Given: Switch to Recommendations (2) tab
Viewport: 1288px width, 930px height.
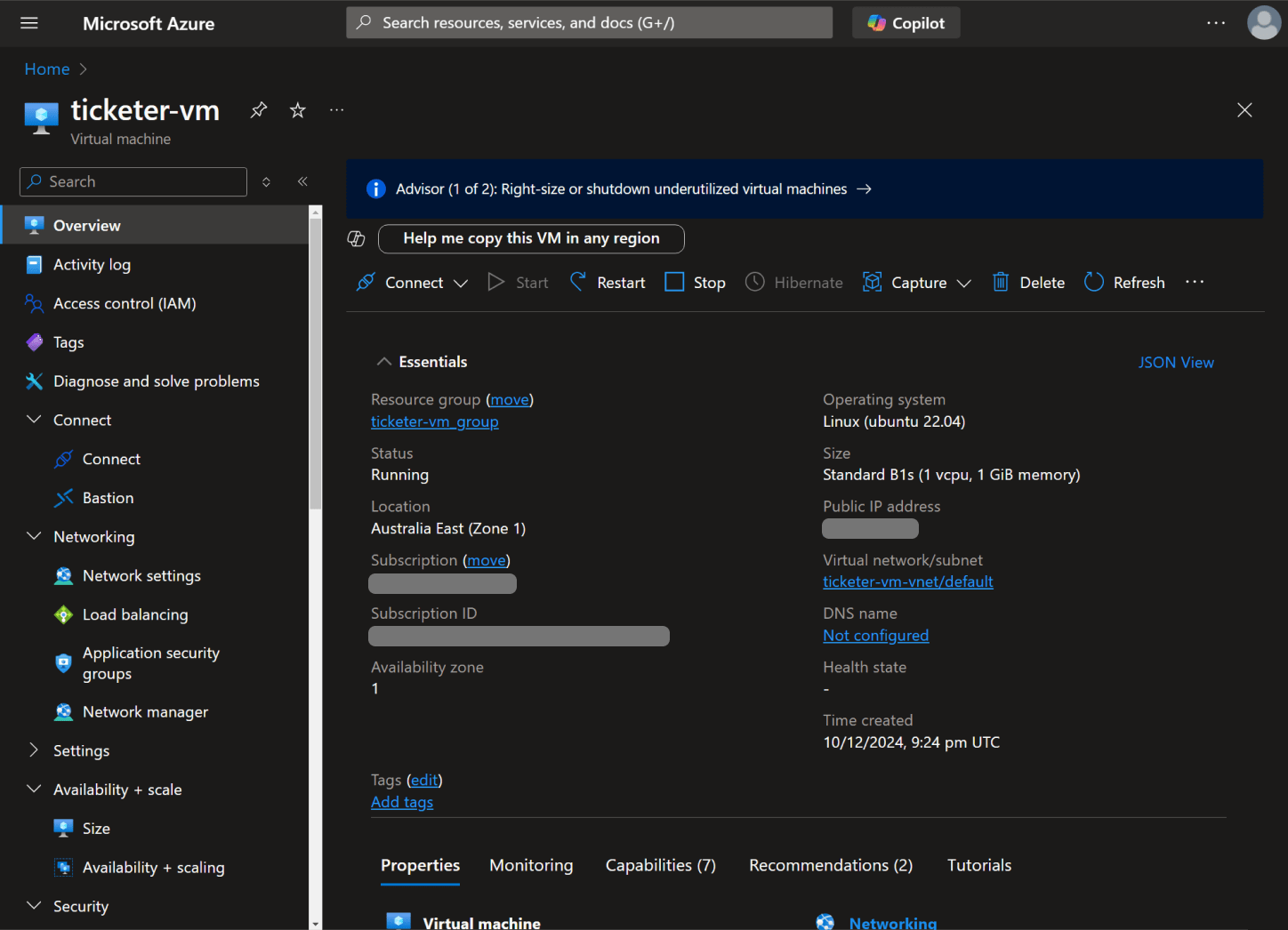Looking at the screenshot, I should (x=831, y=866).
